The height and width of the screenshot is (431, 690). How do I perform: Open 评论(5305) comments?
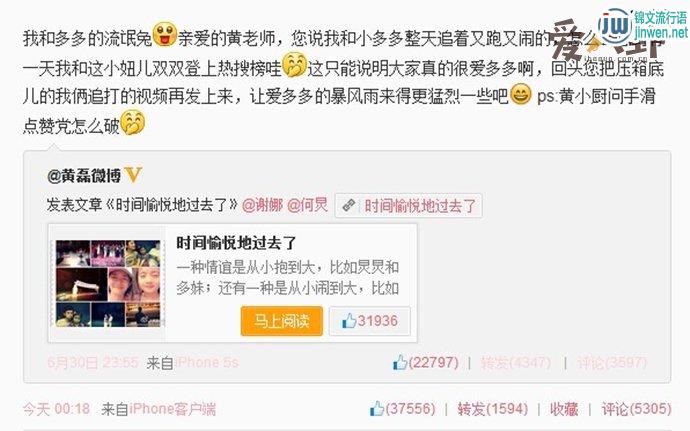[636, 409]
